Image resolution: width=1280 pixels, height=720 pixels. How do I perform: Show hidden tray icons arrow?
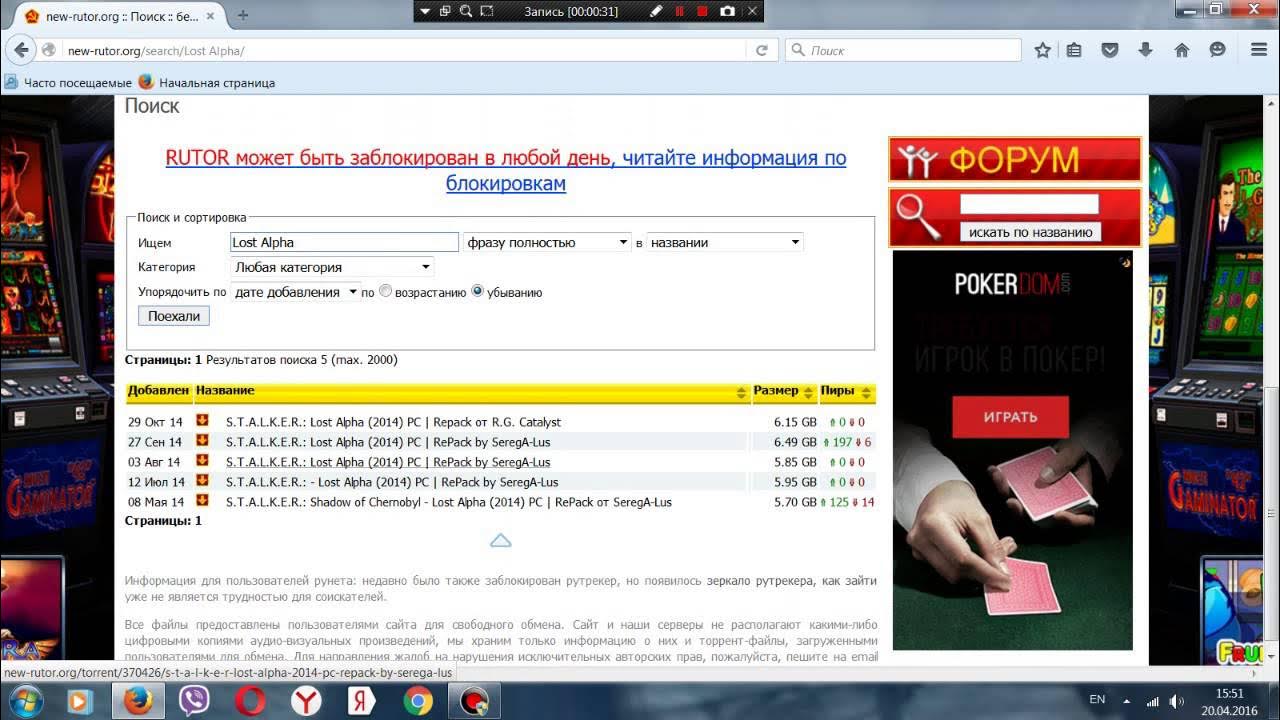pos(1126,701)
